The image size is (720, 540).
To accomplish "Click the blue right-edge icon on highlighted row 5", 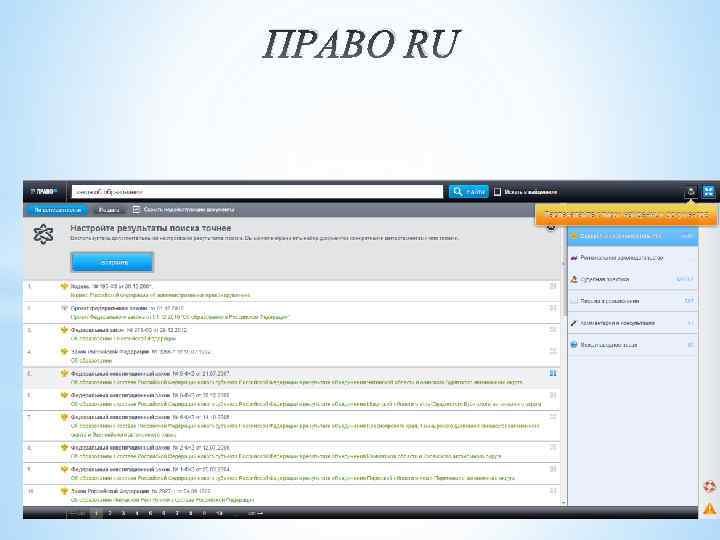I will 553,373.
